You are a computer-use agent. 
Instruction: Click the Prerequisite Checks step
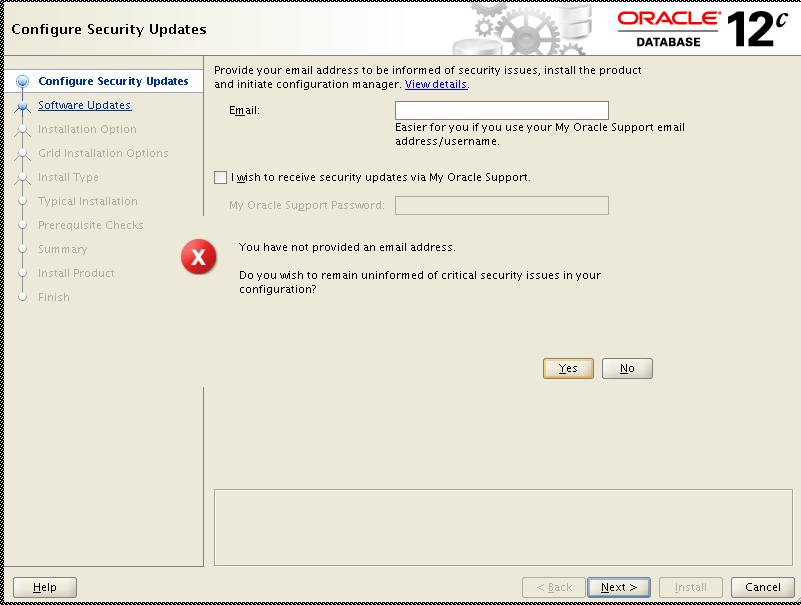point(91,225)
